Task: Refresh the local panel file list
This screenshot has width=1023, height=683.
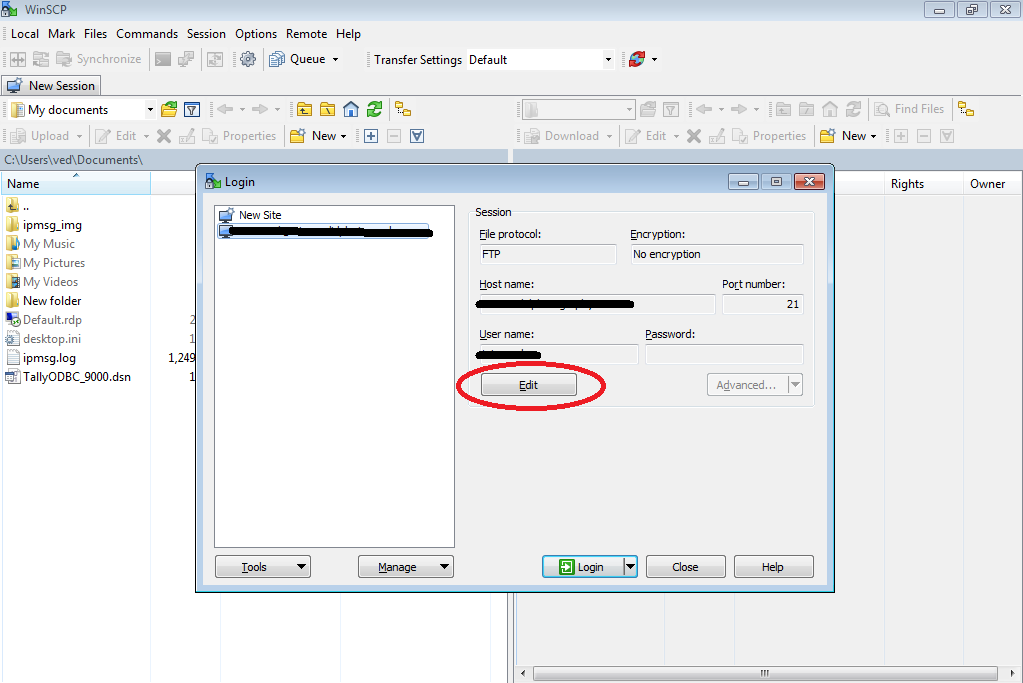Action: click(x=374, y=110)
